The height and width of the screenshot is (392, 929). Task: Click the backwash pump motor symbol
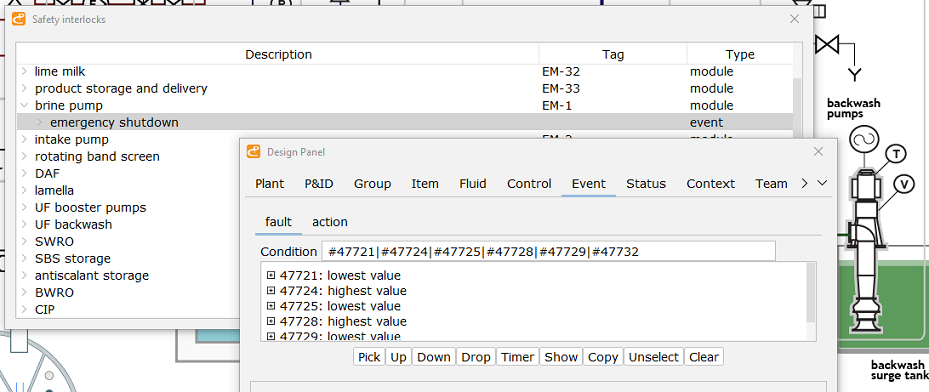[x=863, y=140]
